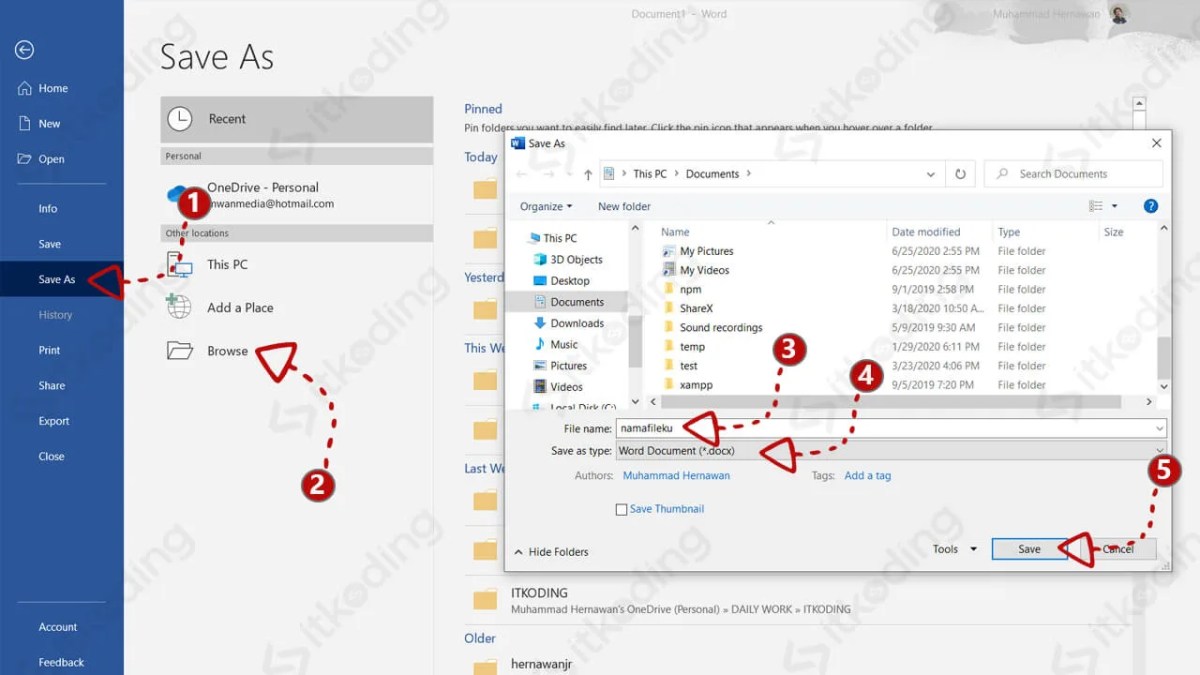Click the Add a tag link
The image size is (1200, 675).
click(x=868, y=475)
